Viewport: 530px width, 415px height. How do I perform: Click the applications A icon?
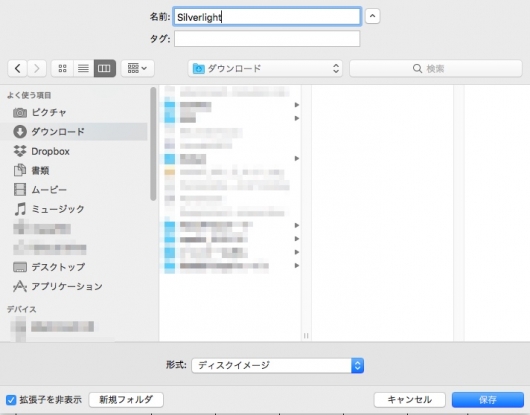(x=20, y=286)
